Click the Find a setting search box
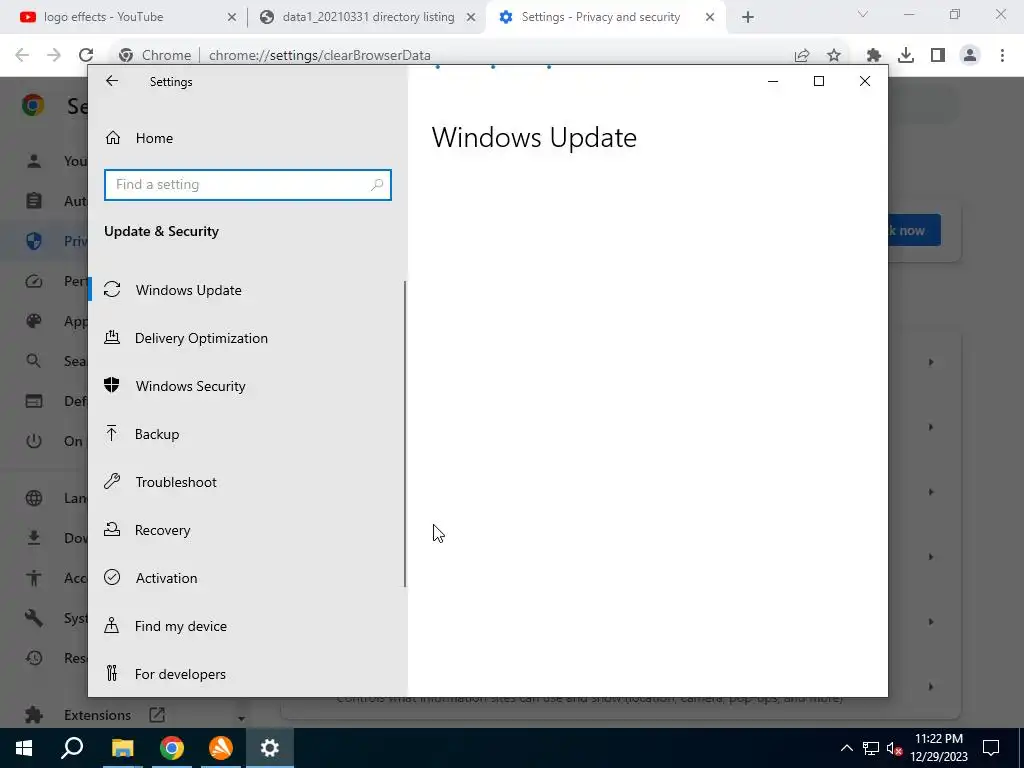Viewport: 1024px width, 768px height. point(248,184)
